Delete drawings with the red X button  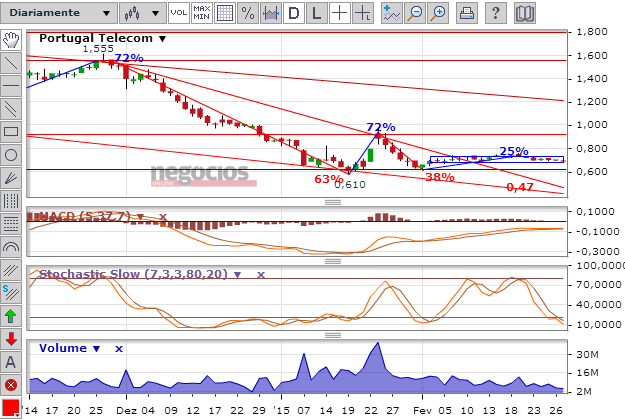(x=11, y=385)
